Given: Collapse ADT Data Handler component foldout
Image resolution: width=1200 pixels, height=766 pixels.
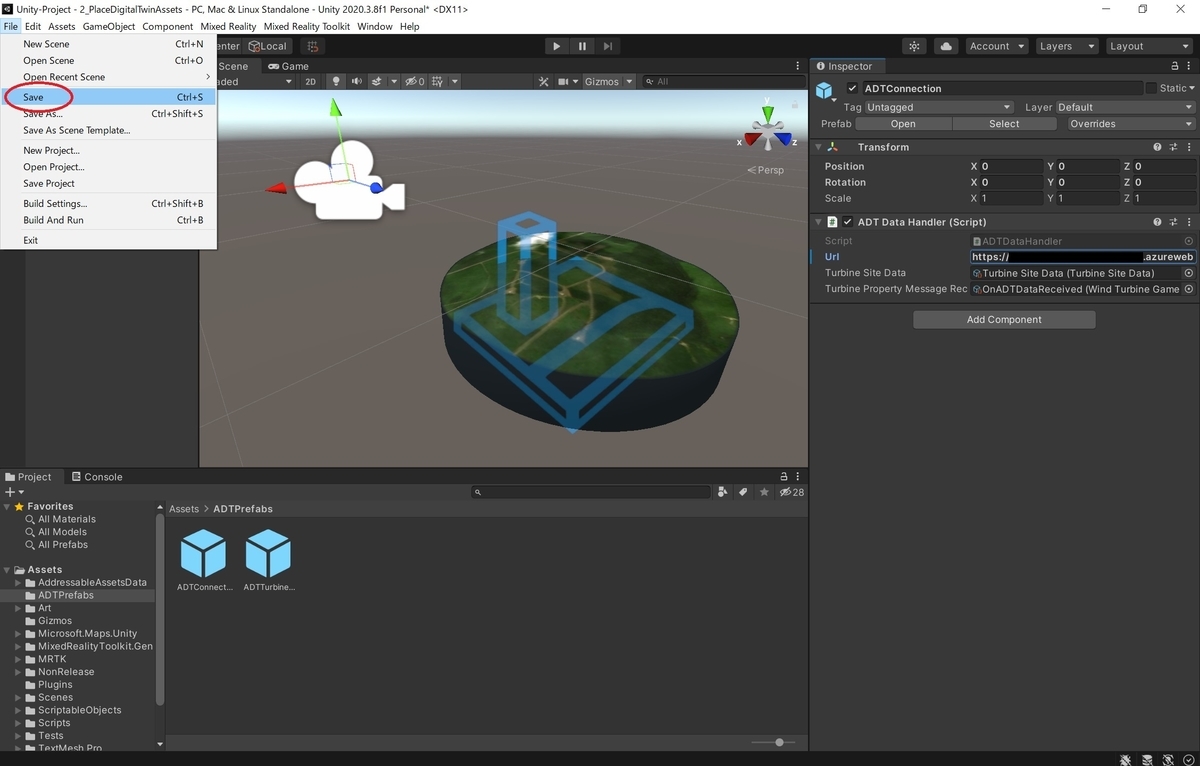Looking at the screenshot, I should [x=819, y=222].
